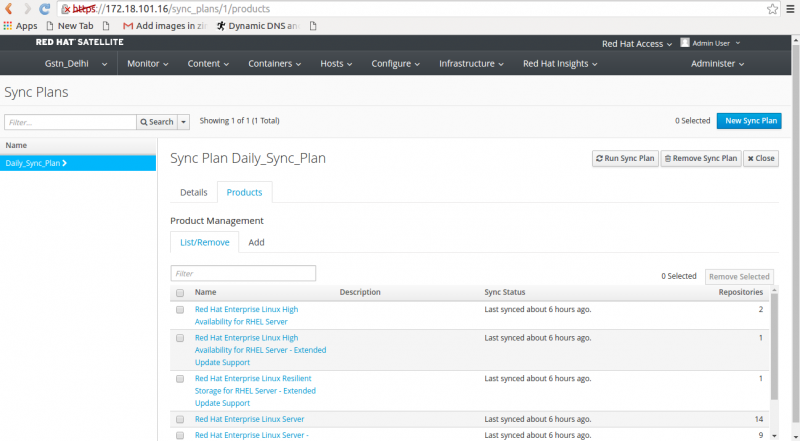Select the Products tab
Screen dimensions: 800x441
click(x=244, y=192)
